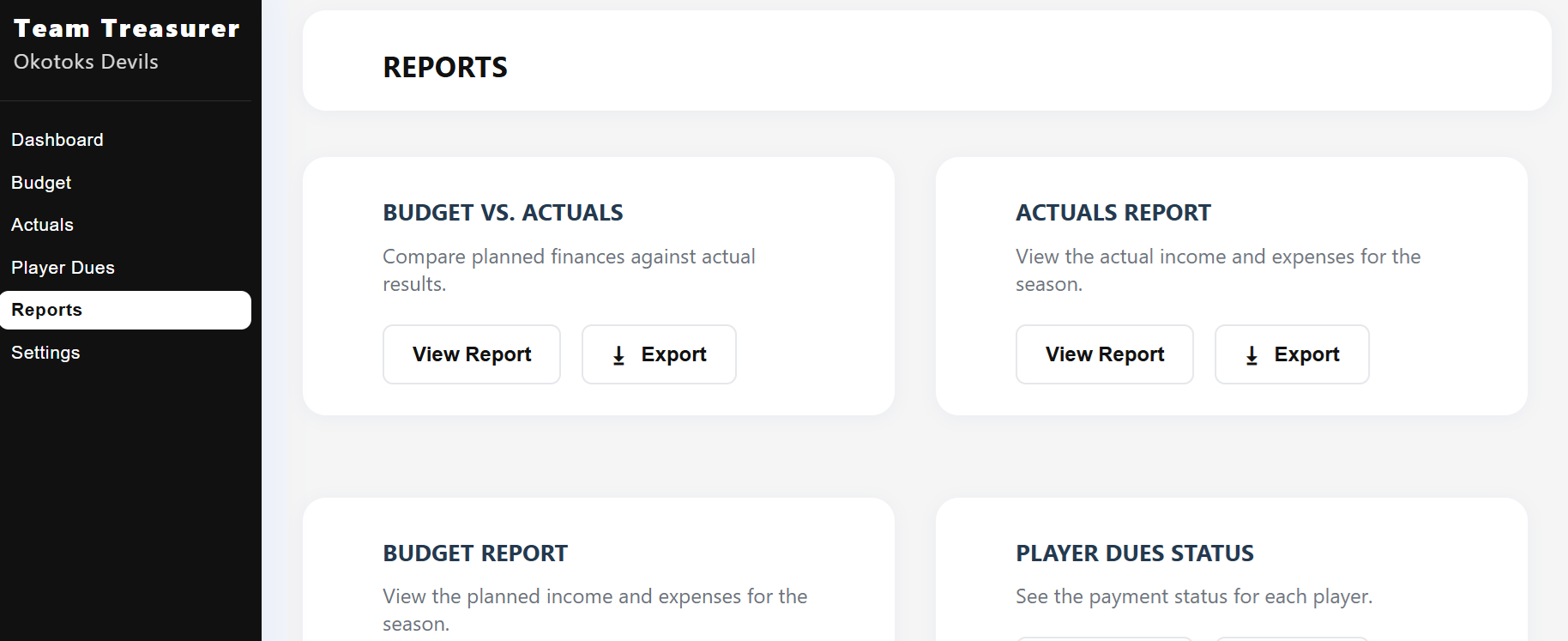Viewport: 1568px width, 641px height.
Task: Select Reports in the sidebar
Action: coord(46,310)
